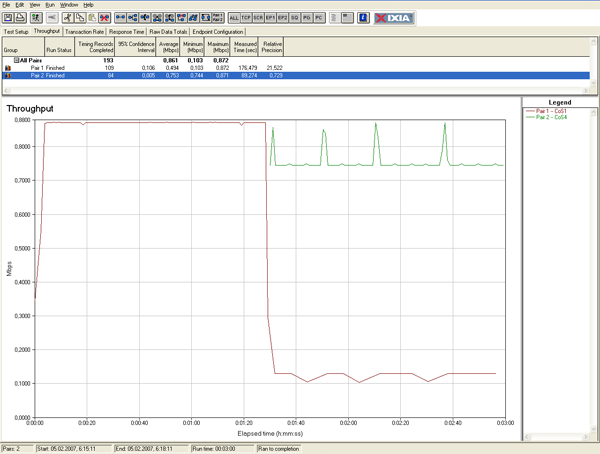Click Pair 1 - CoS1 red legend entry
The width and height of the screenshot is (600, 454).
coord(546,111)
